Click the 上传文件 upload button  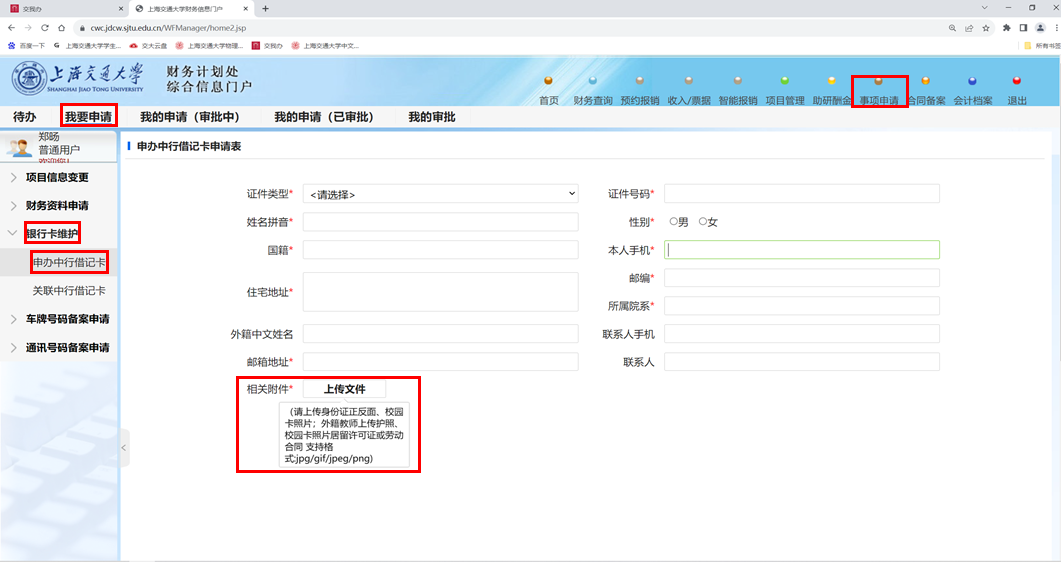point(344,389)
